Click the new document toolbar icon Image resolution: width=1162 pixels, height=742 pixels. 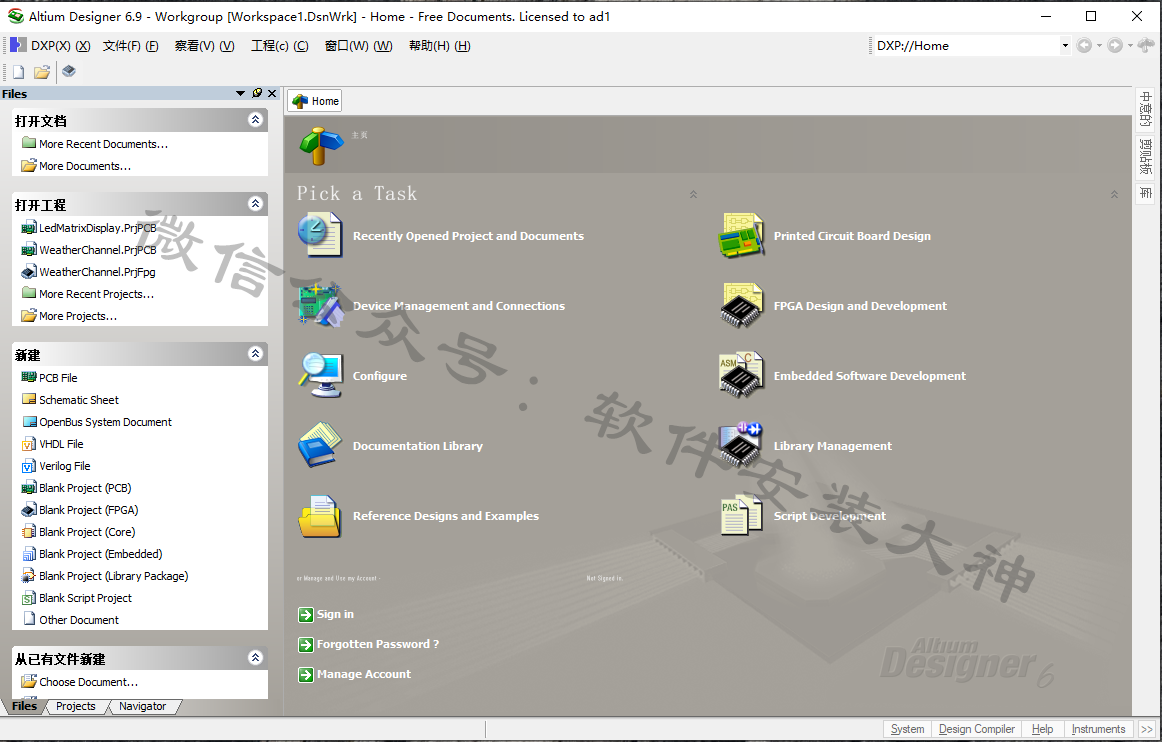point(19,72)
